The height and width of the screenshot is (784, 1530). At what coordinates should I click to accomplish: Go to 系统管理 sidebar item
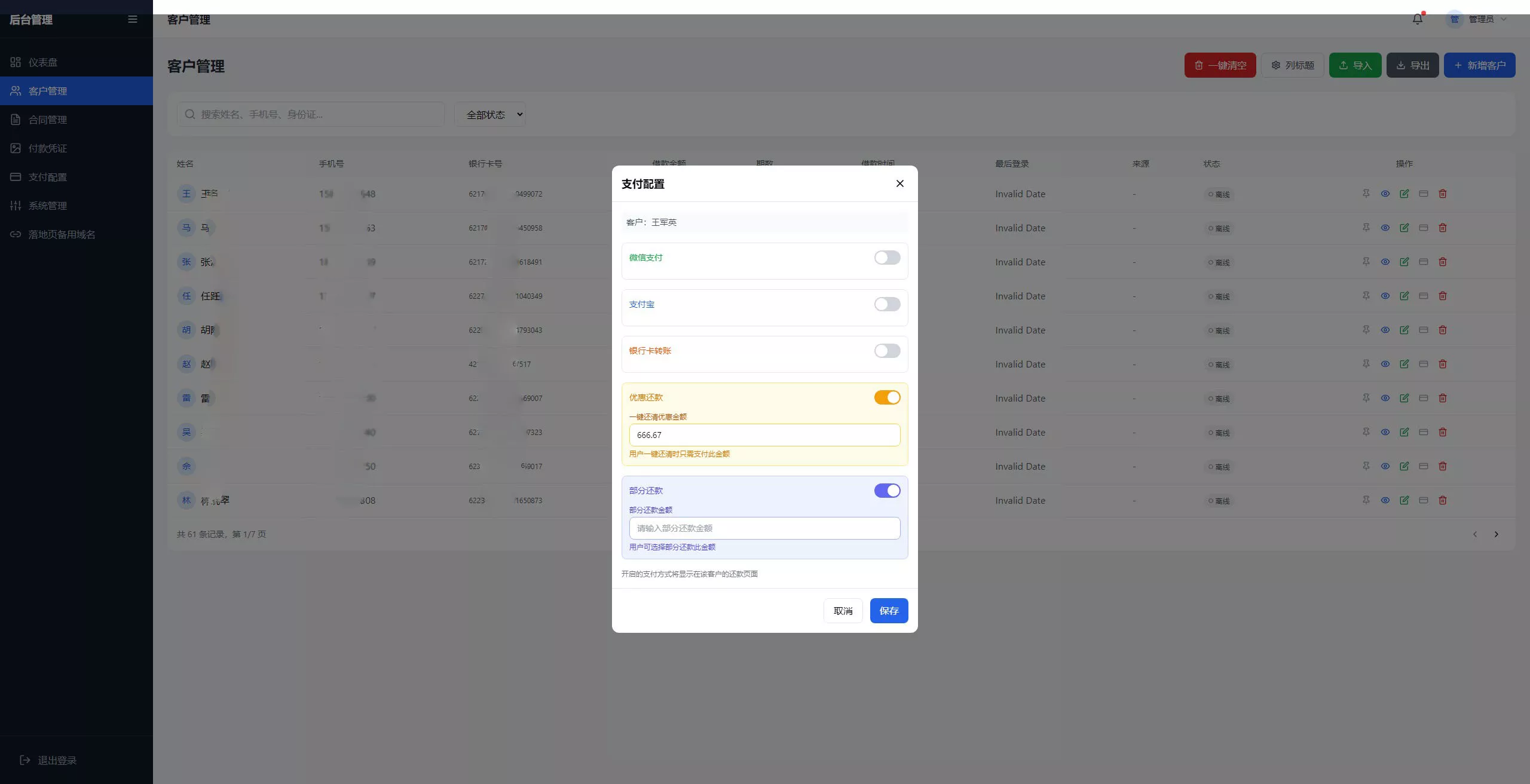48,206
